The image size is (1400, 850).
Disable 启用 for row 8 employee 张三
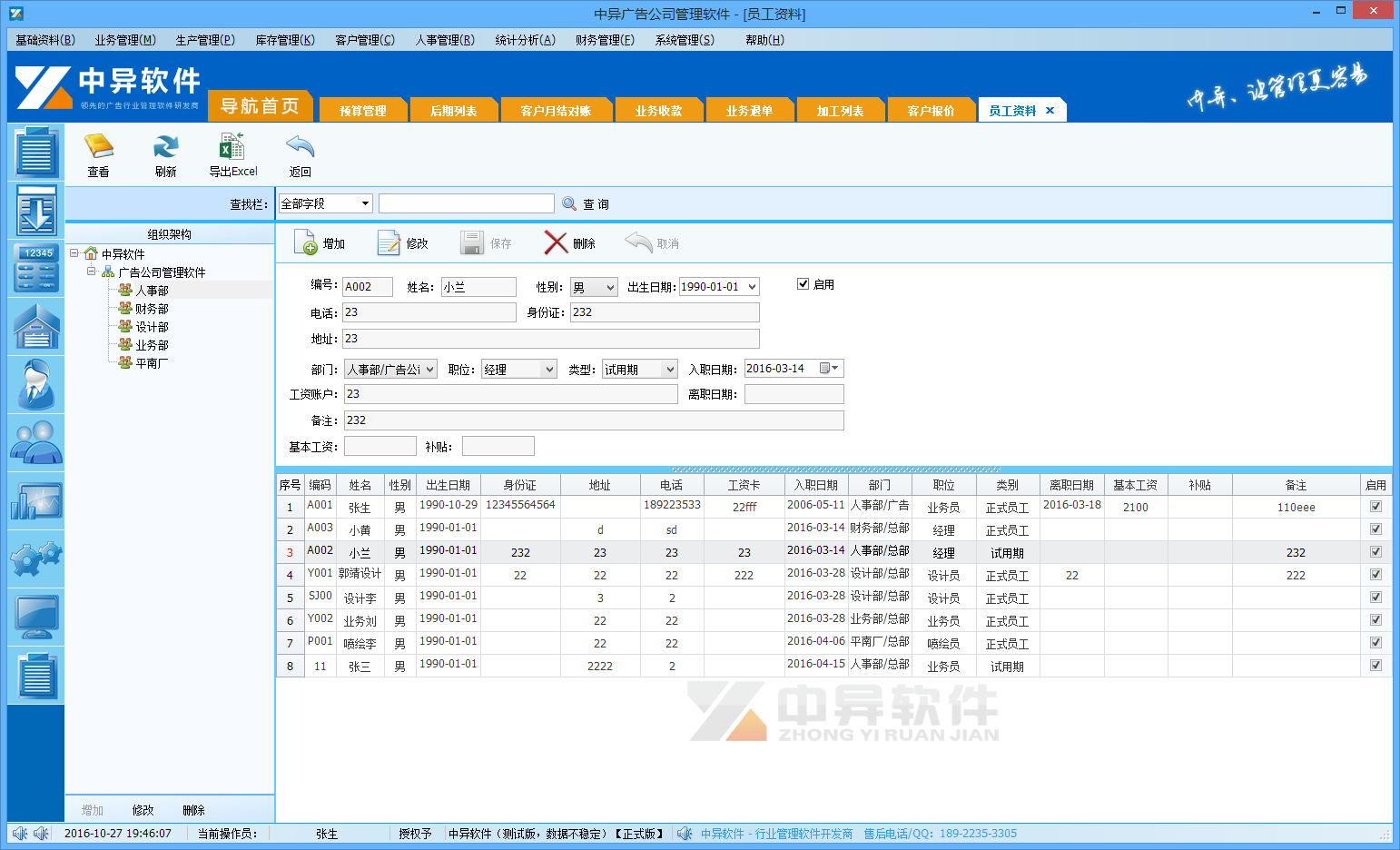(x=1375, y=665)
